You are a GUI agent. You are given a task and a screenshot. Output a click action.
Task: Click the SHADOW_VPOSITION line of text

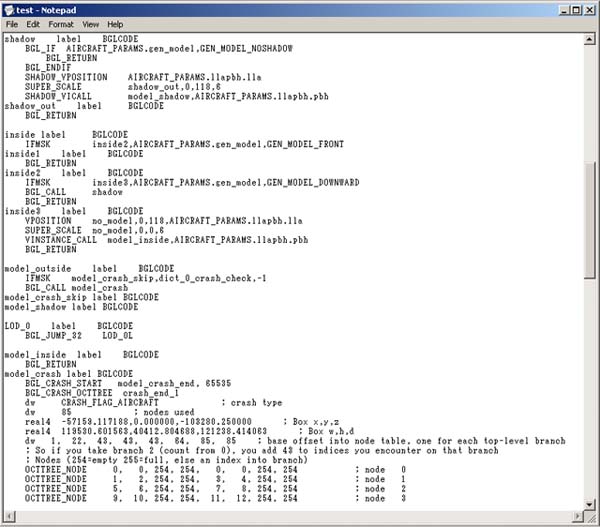[150, 76]
